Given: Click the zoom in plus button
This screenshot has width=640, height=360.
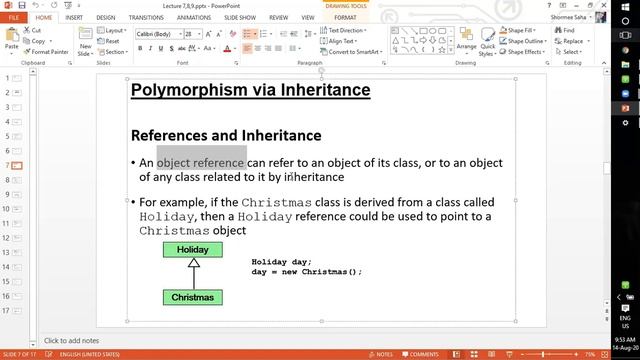Looking at the screenshot, I should (576, 354).
